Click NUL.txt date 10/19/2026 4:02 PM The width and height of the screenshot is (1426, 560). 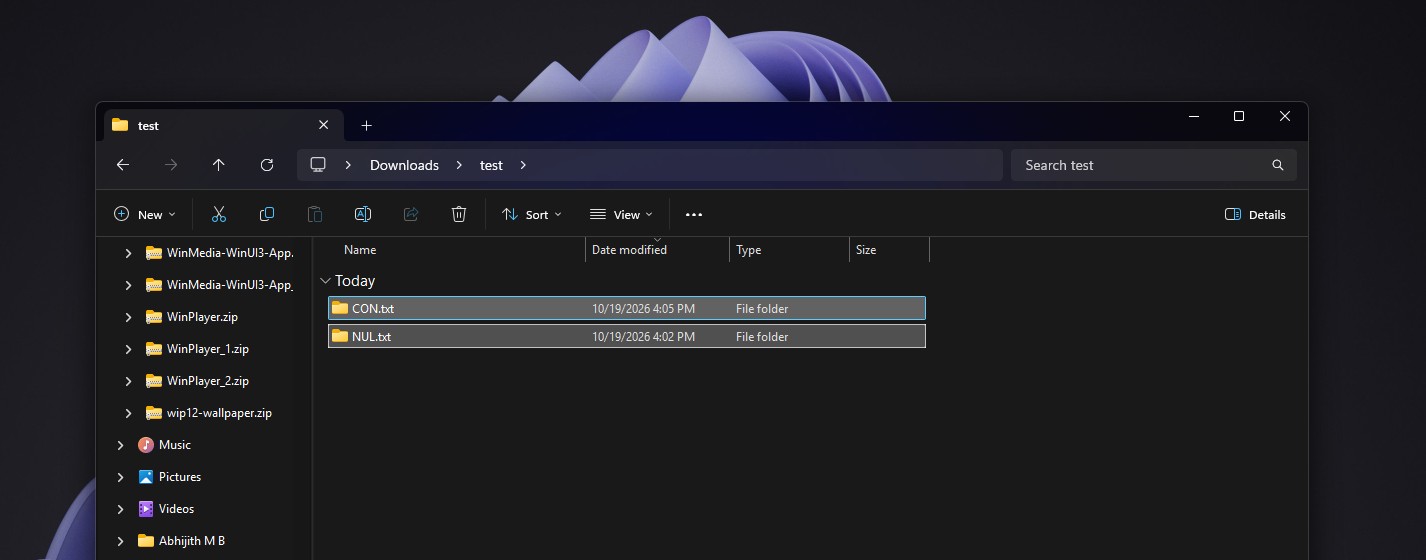coord(643,337)
